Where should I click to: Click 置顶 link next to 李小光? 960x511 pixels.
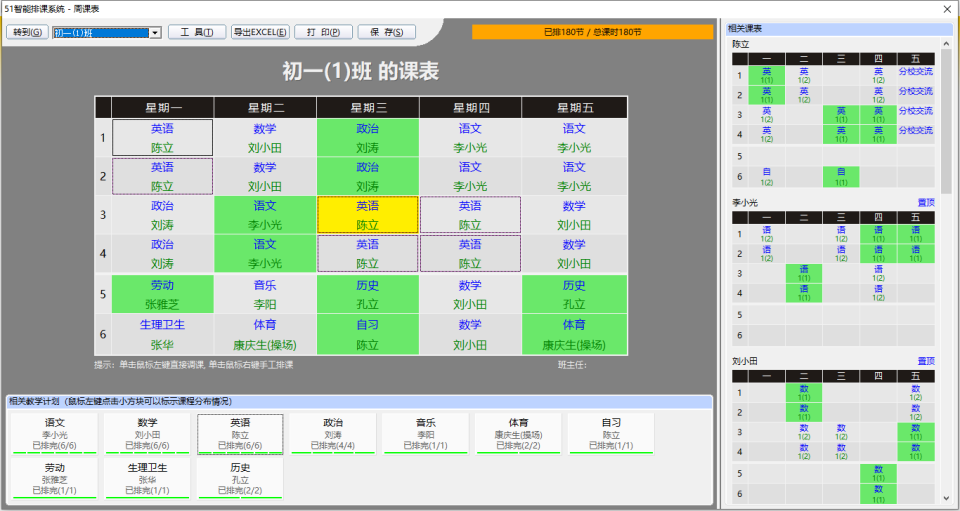coord(926,203)
